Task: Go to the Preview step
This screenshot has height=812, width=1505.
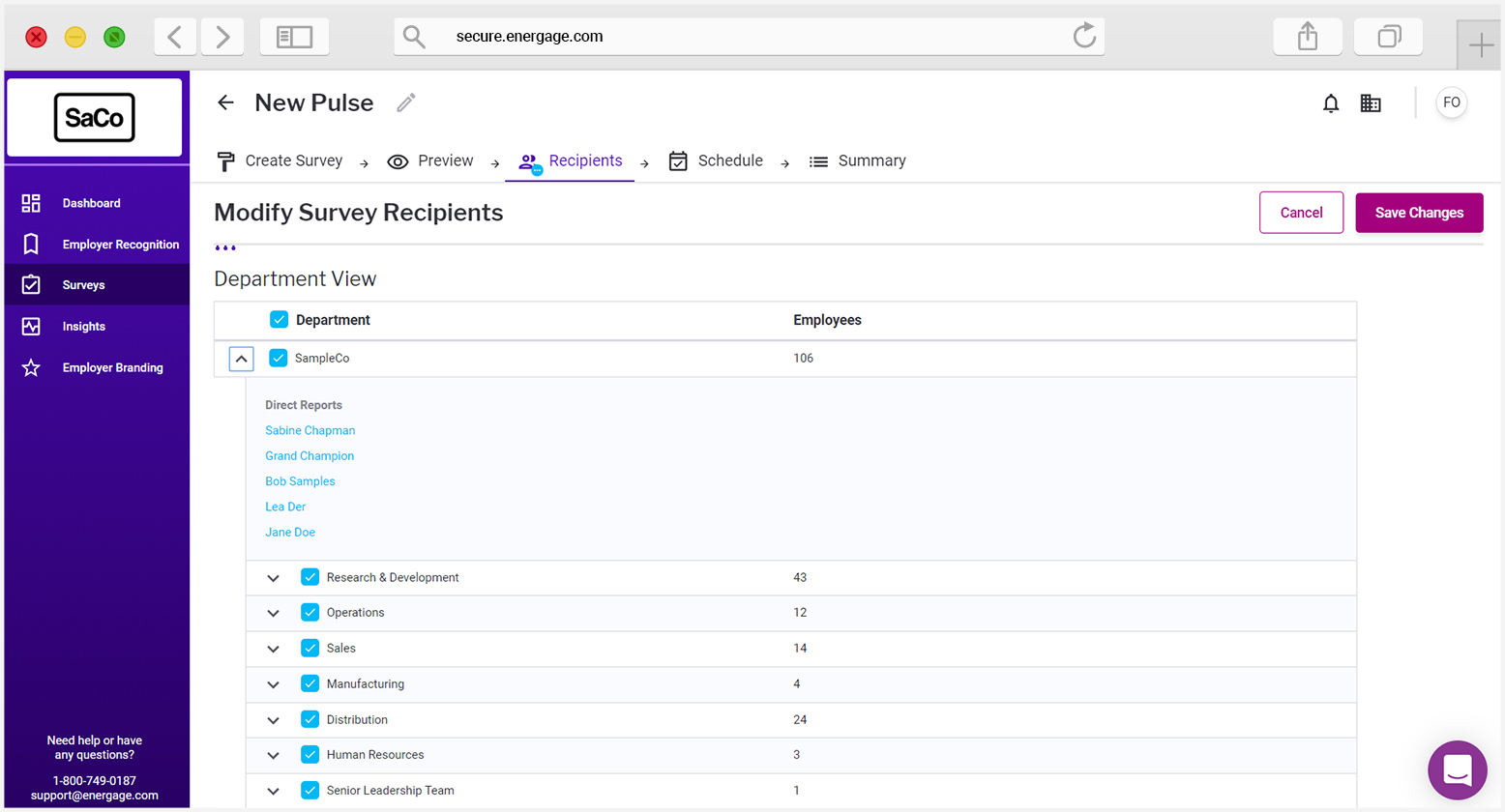Action: tap(430, 161)
